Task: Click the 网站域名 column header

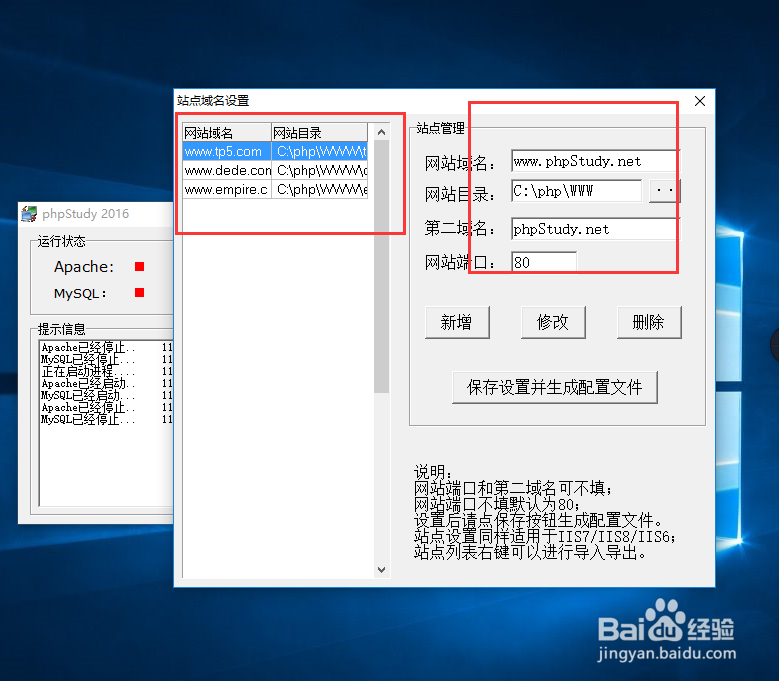Action: [x=227, y=133]
